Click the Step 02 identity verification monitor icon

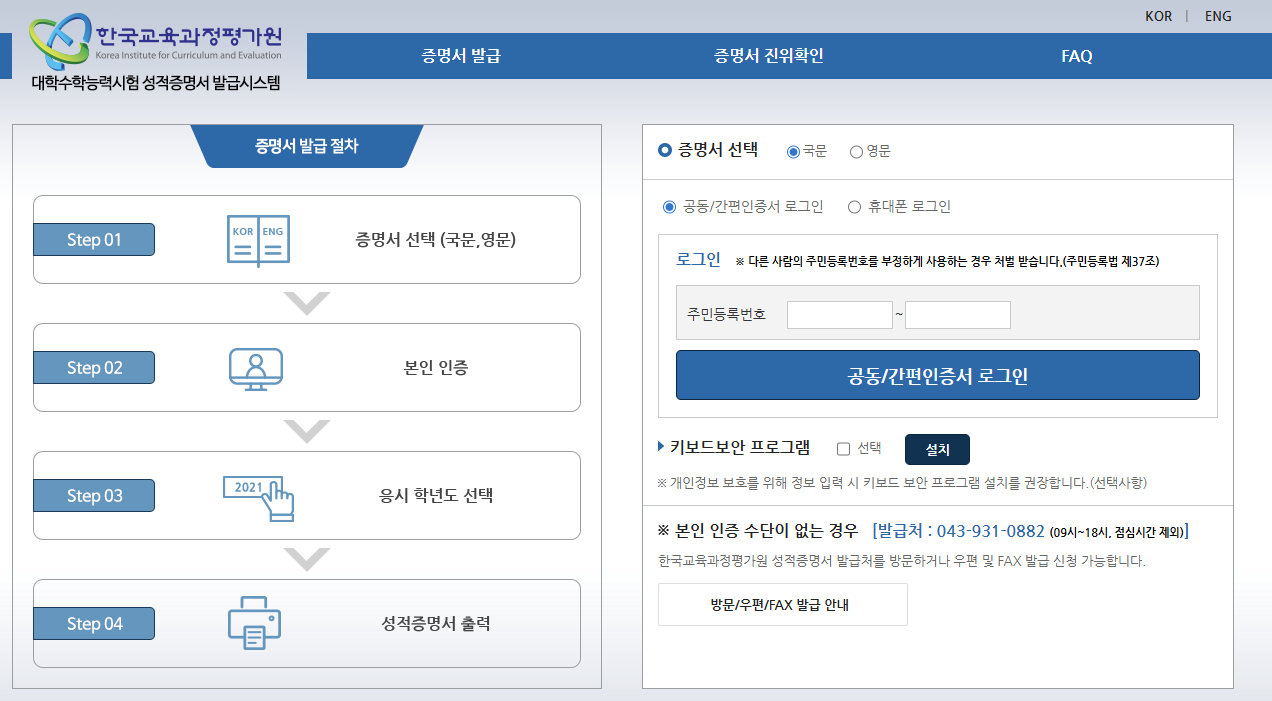258,367
